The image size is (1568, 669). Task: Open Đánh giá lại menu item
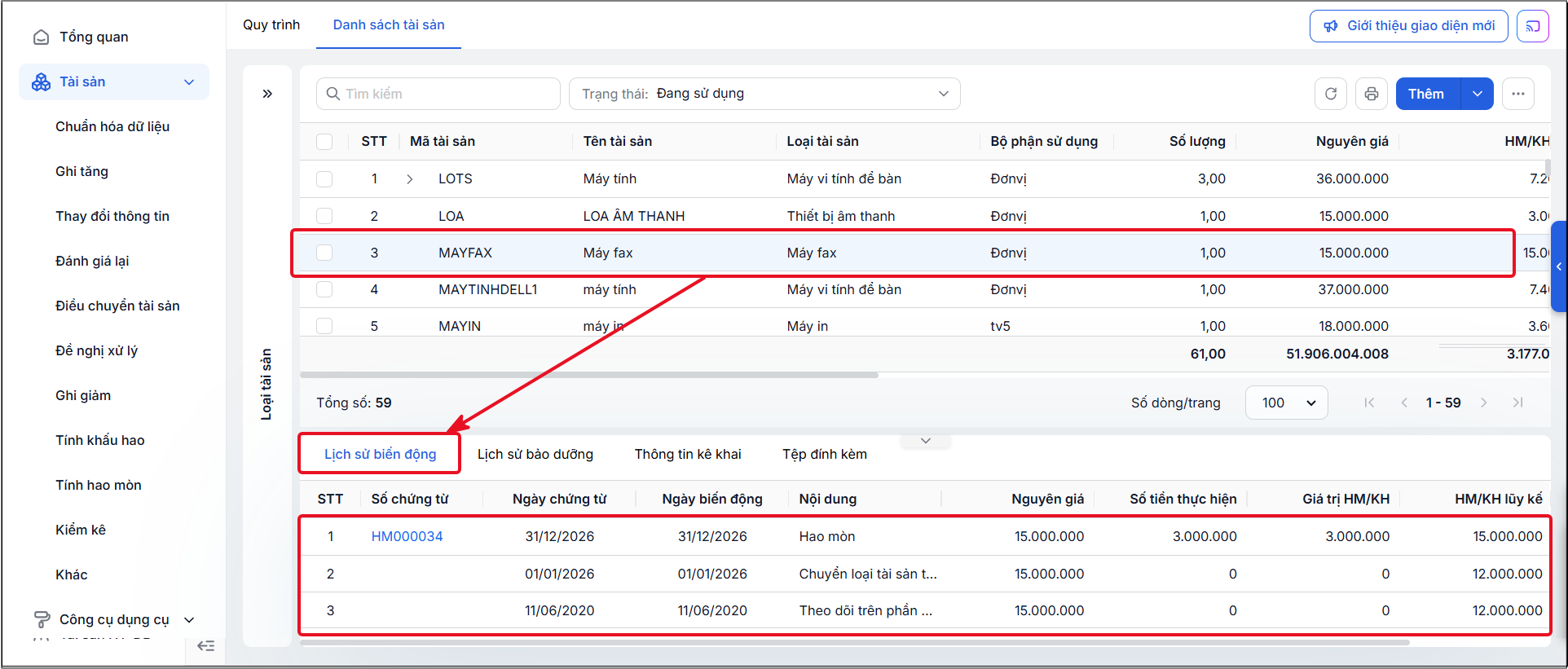click(x=92, y=262)
